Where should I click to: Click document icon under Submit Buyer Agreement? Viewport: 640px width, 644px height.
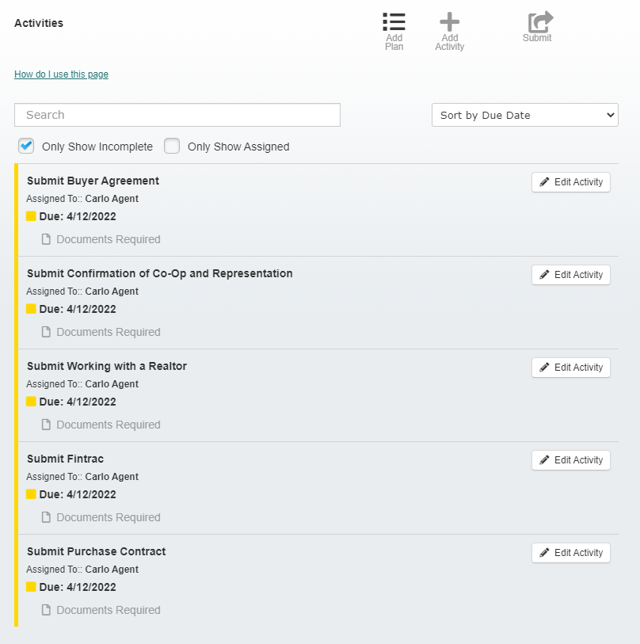pos(46,240)
